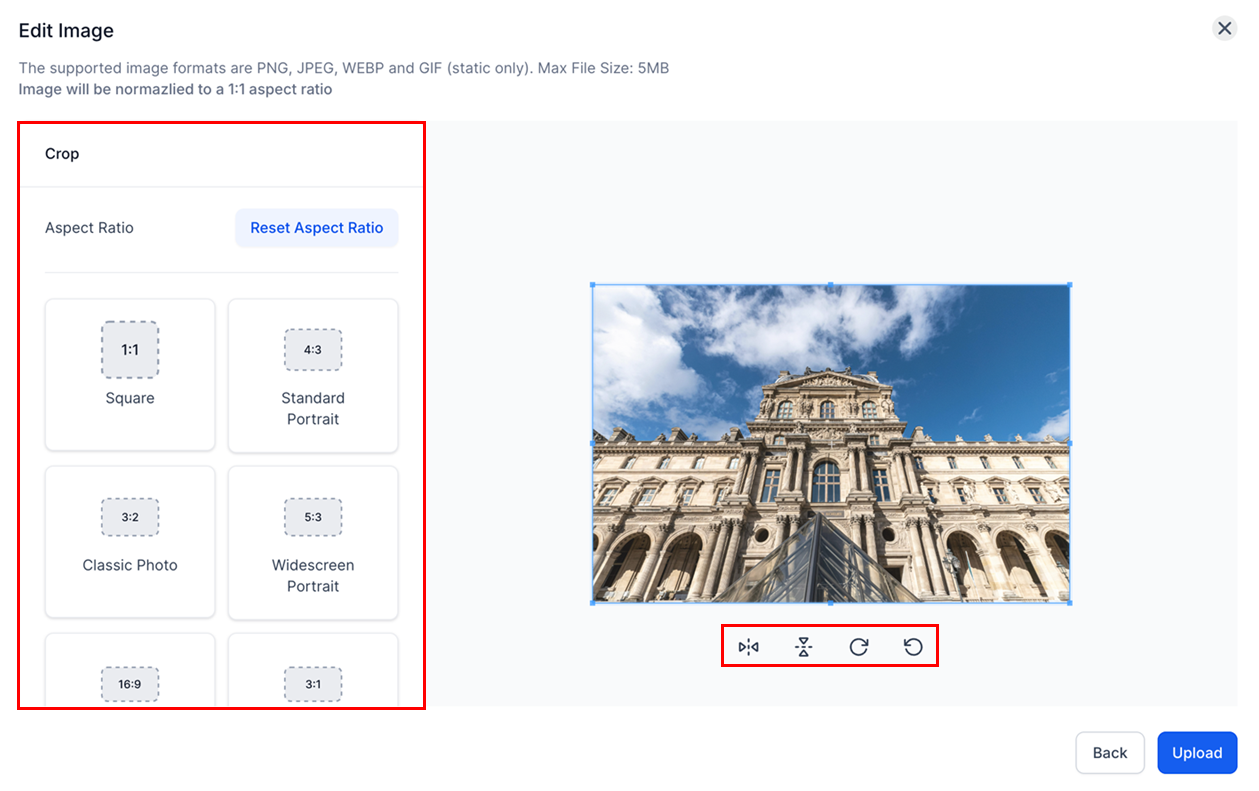Click the Crop panel heading
The height and width of the screenshot is (791, 1259).
[x=62, y=154]
